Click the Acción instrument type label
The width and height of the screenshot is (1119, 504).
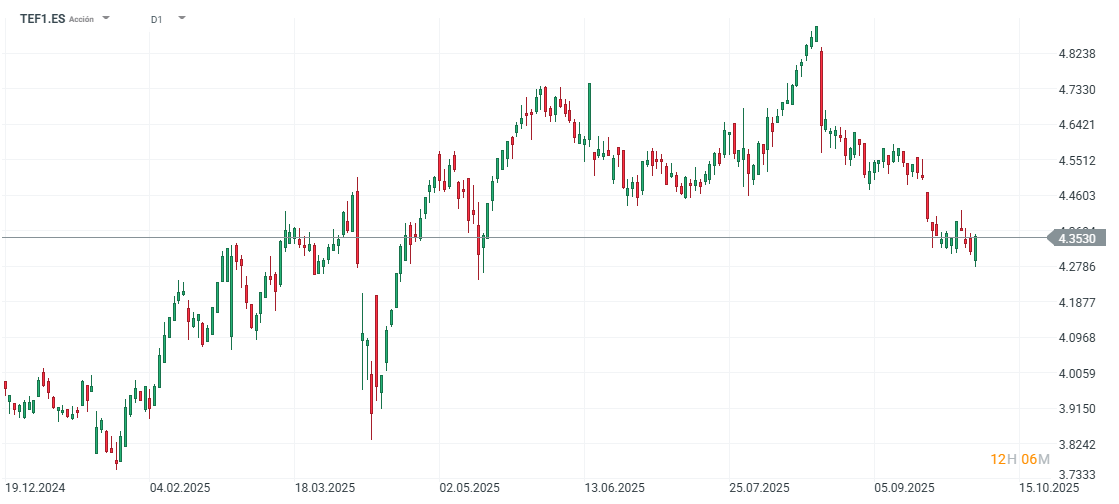[x=82, y=19]
